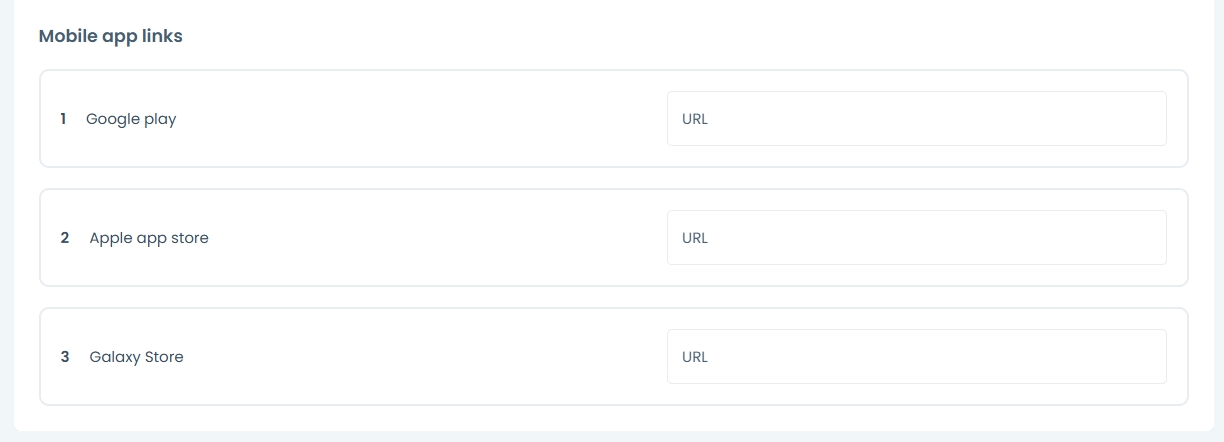Screen dimensions: 1224x442
Task: Click the Galaxy Store label
Action: pyautogui.click(x=136, y=357)
